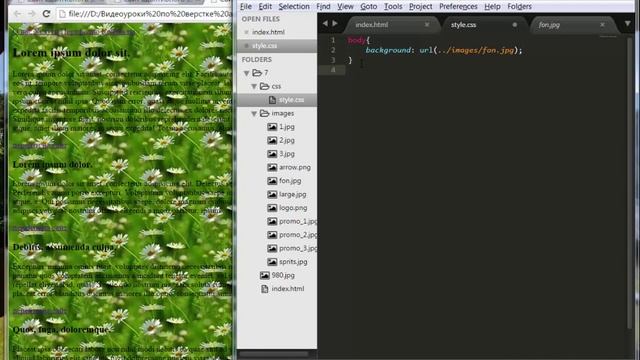Screen dimensions: 640x360
Task: Collapse the folder 7 tree node
Action: click(x=247, y=73)
